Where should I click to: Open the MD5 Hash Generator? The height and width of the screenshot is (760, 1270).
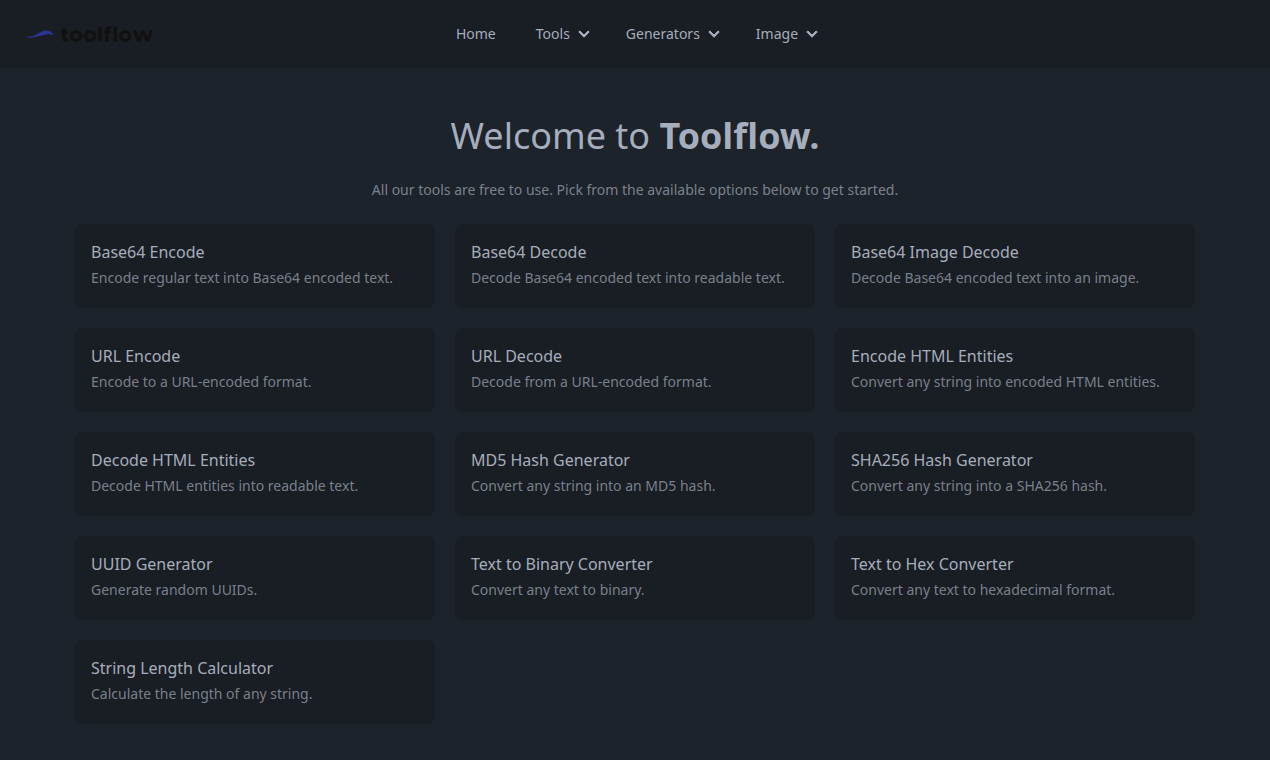click(x=635, y=473)
